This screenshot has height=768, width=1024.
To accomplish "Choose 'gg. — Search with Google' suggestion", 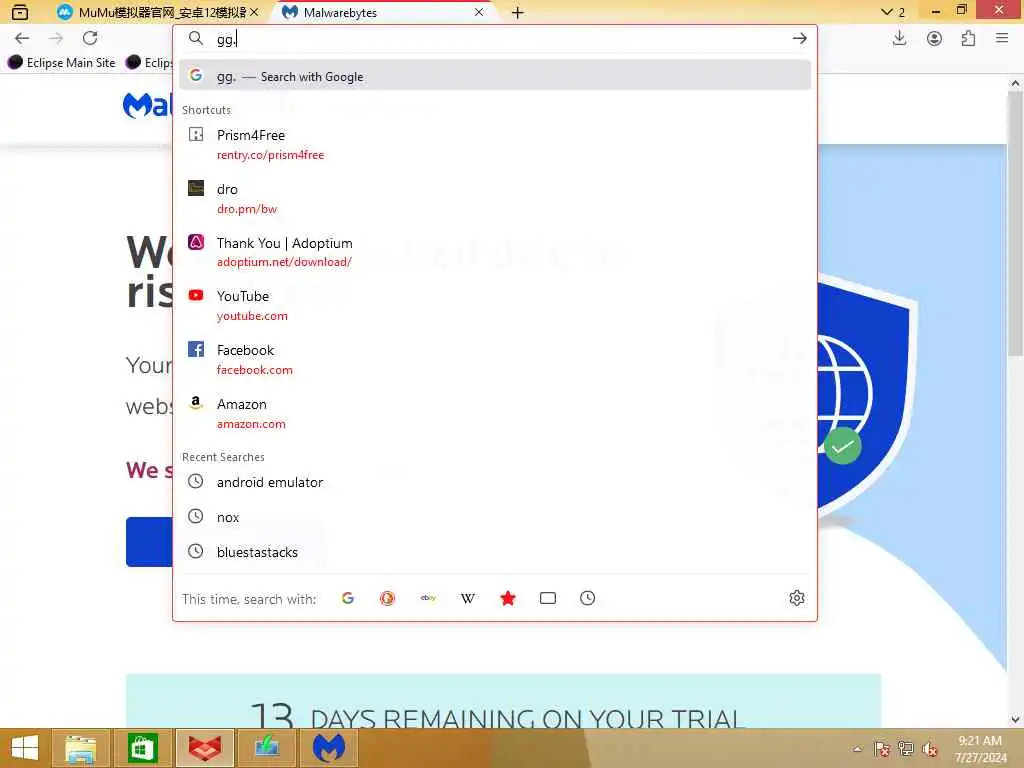I will [x=494, y=76].
